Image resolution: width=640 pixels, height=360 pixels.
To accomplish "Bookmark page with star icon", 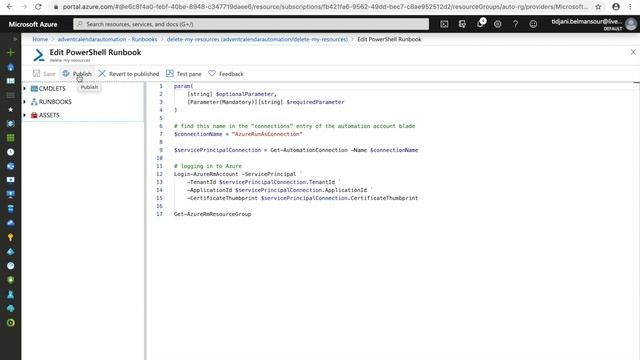I will [598, 7].
